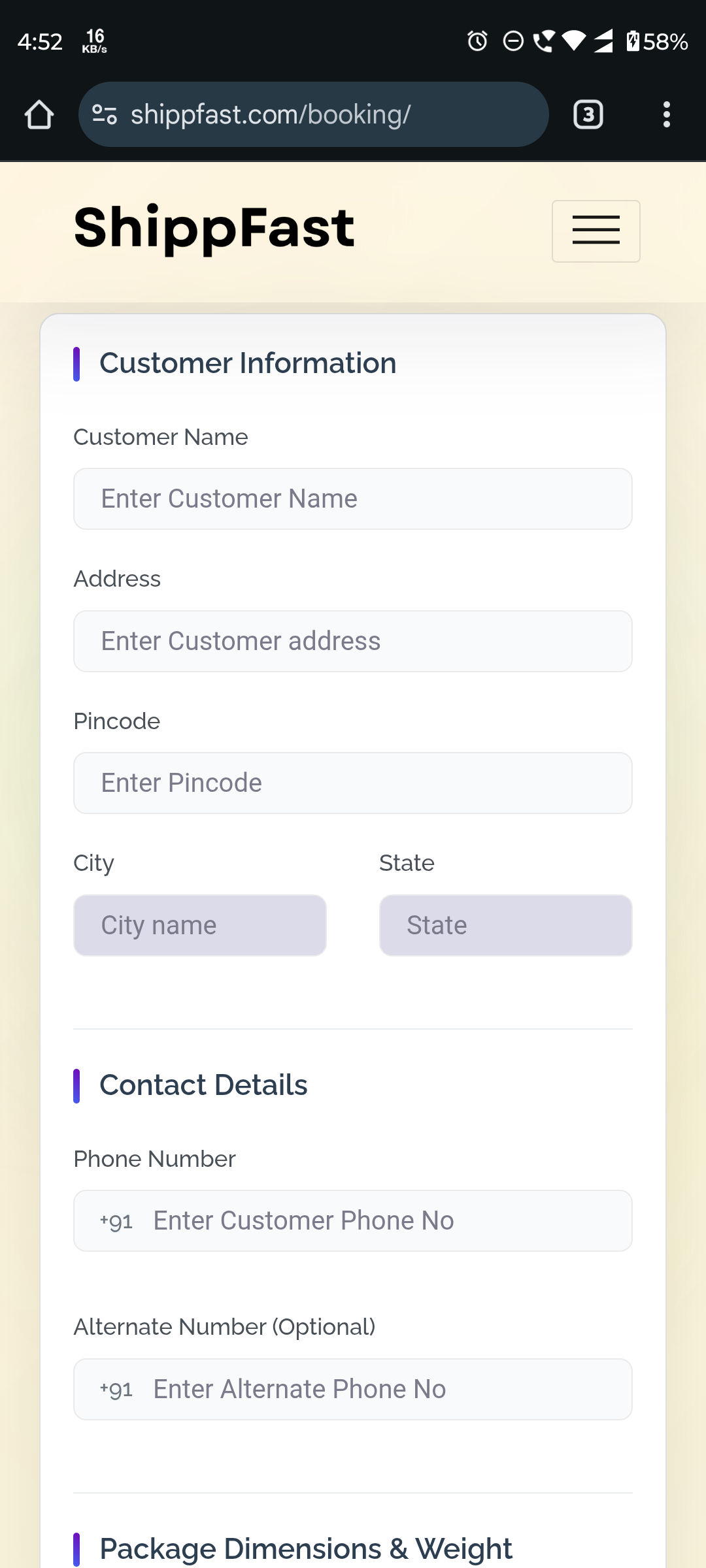The width and height of the screenshot is (706, 1568).
Task: Click the State field
Action: [x=506, y=926]
